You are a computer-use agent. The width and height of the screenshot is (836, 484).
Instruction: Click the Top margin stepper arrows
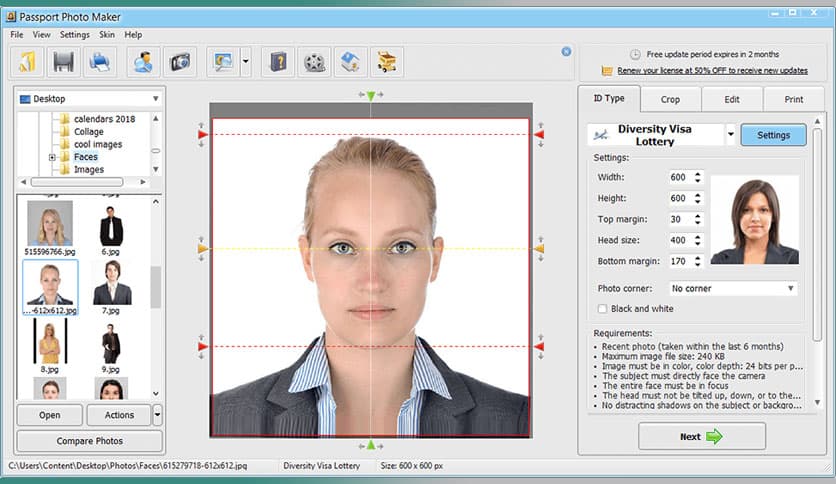point(697,219)
